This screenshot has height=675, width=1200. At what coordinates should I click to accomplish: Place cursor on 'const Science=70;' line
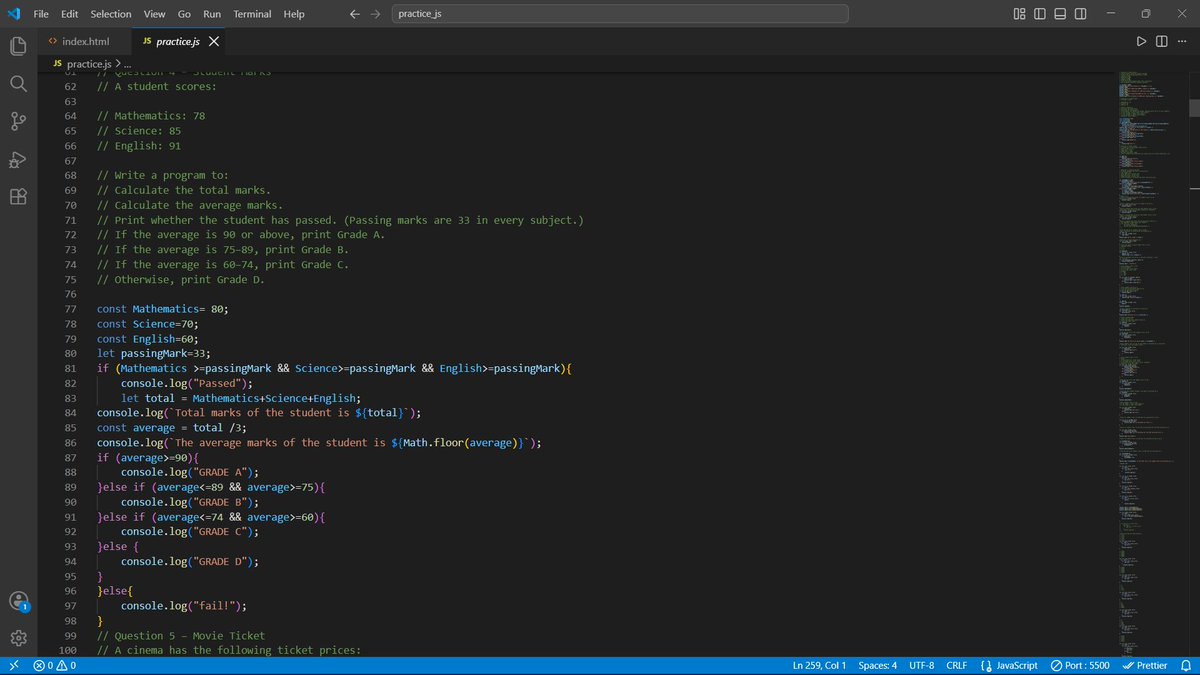point(148,324)
